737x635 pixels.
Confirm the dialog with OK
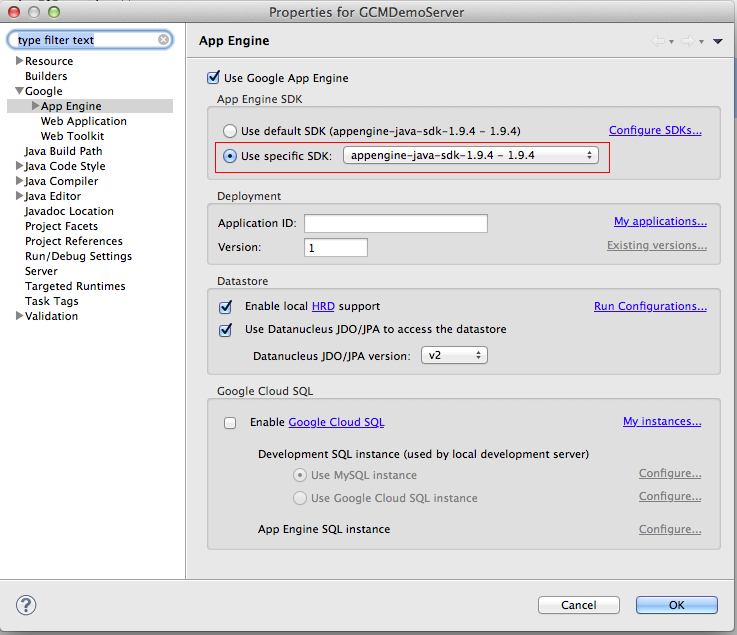click(677, 605)
